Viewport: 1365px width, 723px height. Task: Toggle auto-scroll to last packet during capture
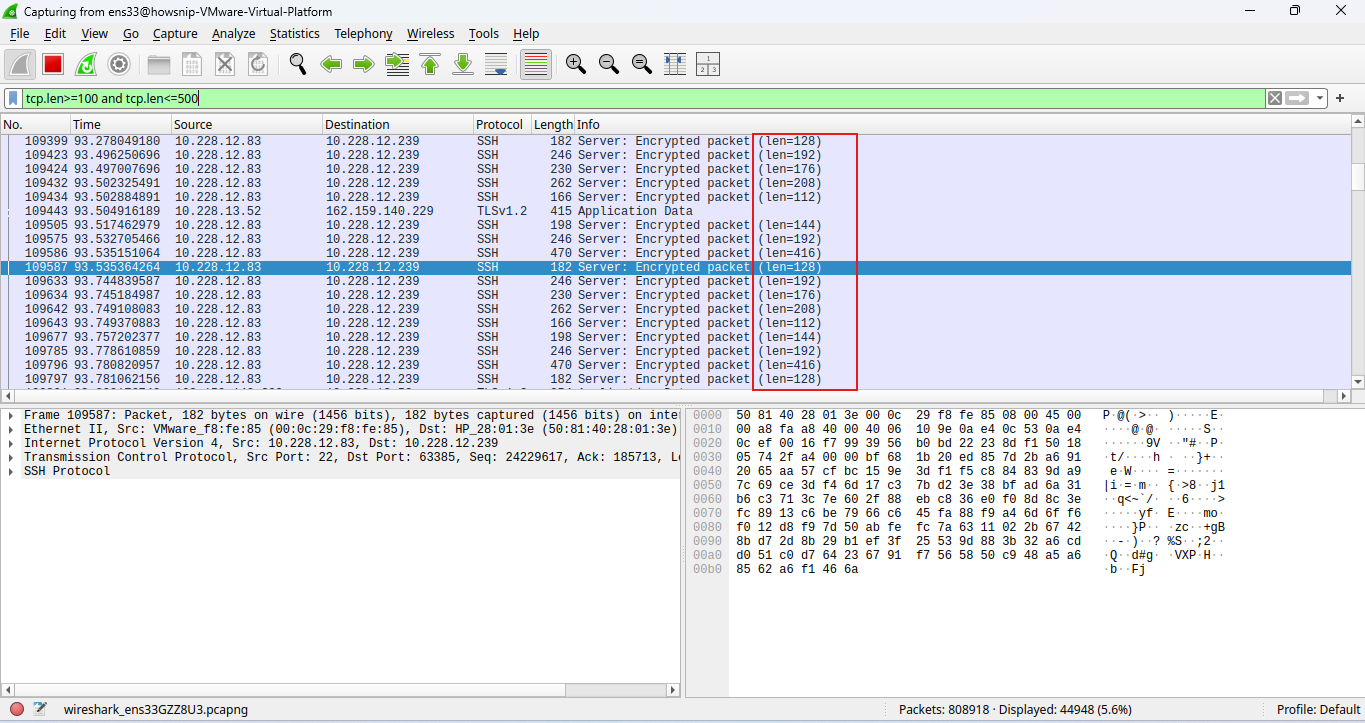496,64
